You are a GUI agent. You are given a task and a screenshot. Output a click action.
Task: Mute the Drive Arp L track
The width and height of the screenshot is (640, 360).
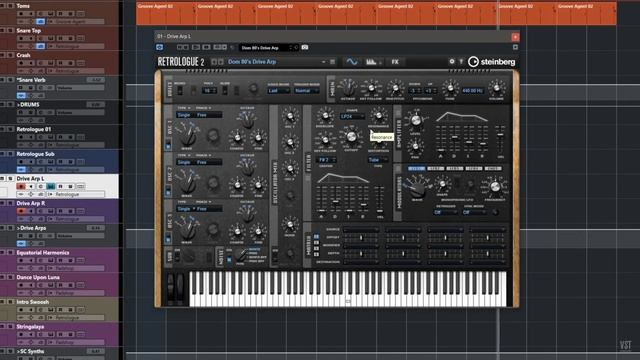3,179
